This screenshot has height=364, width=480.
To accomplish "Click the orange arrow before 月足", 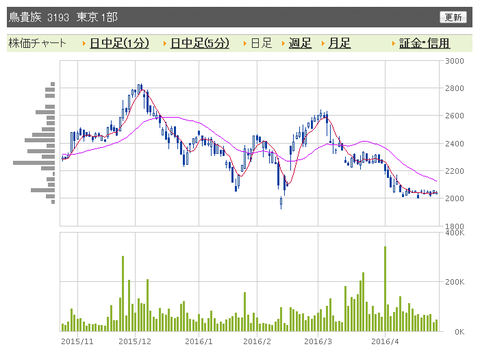I will [323, 43].
